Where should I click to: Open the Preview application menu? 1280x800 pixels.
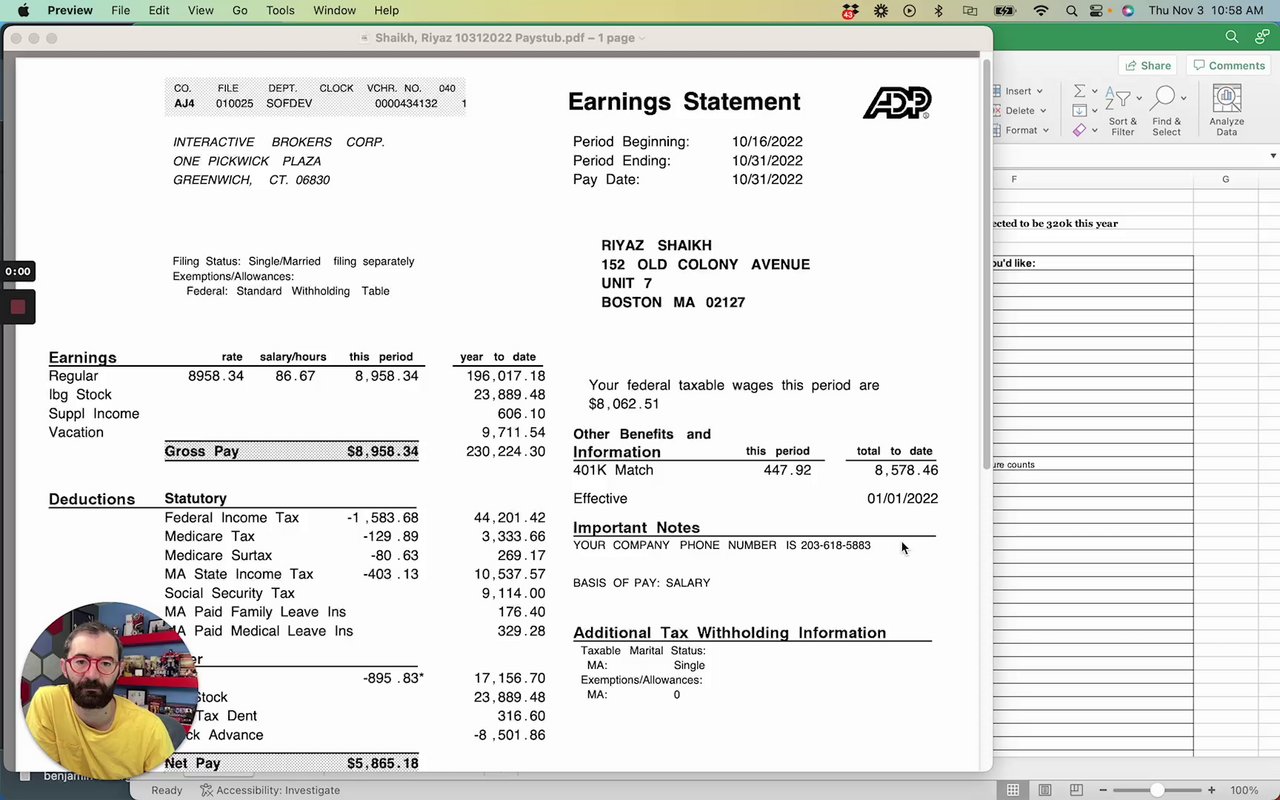(70, 10)
